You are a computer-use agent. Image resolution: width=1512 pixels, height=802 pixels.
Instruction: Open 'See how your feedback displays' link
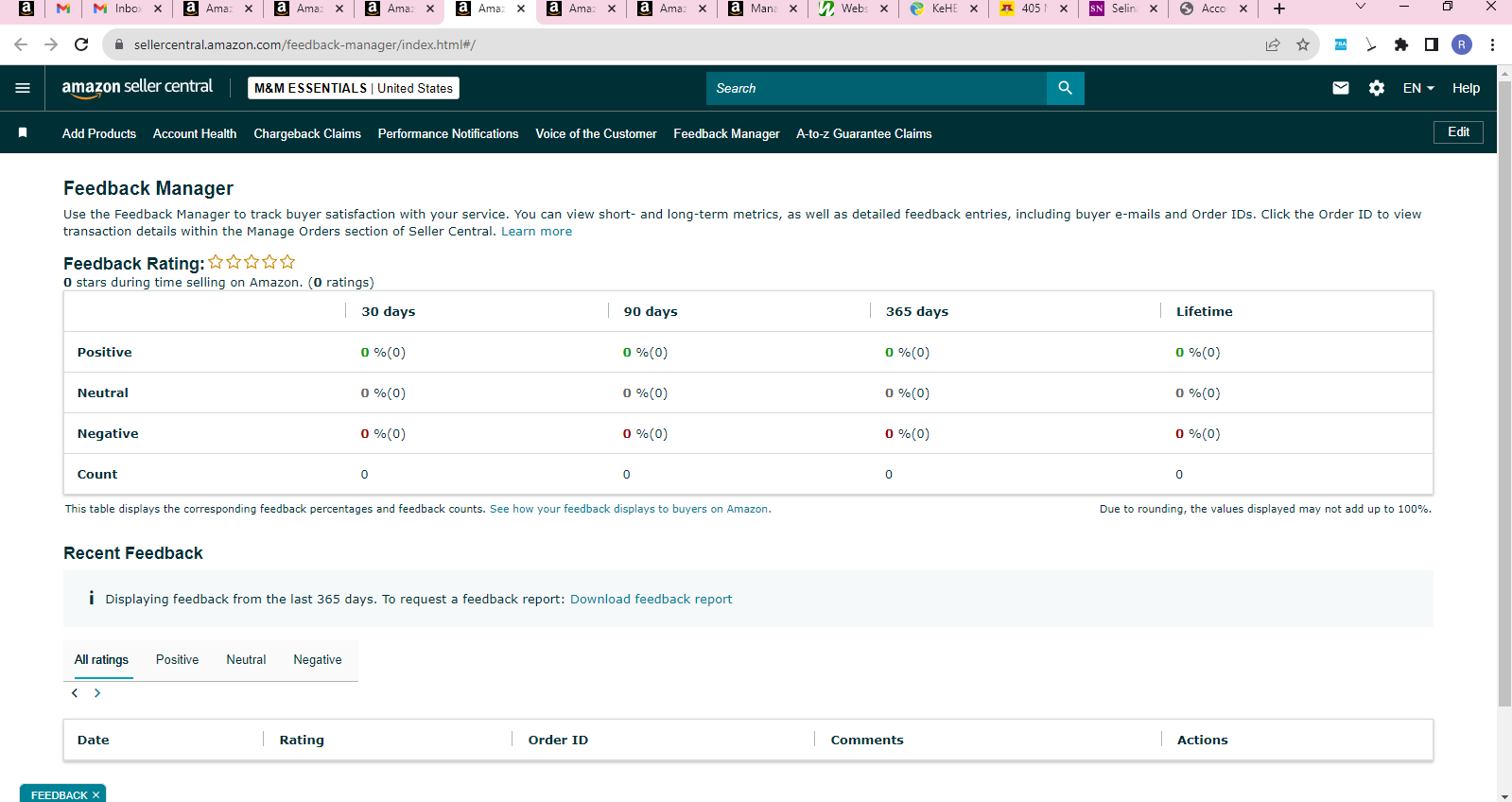630,509
